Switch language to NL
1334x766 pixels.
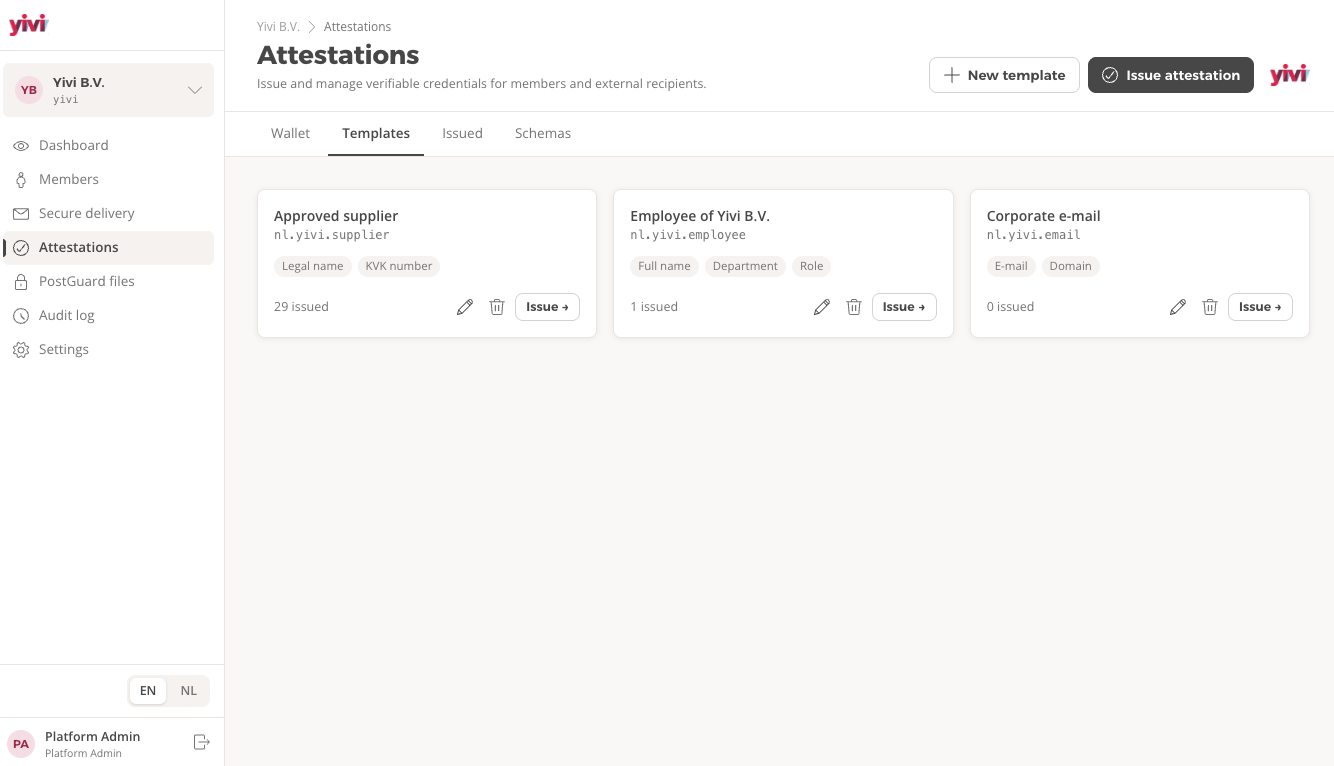pos(188,691)
